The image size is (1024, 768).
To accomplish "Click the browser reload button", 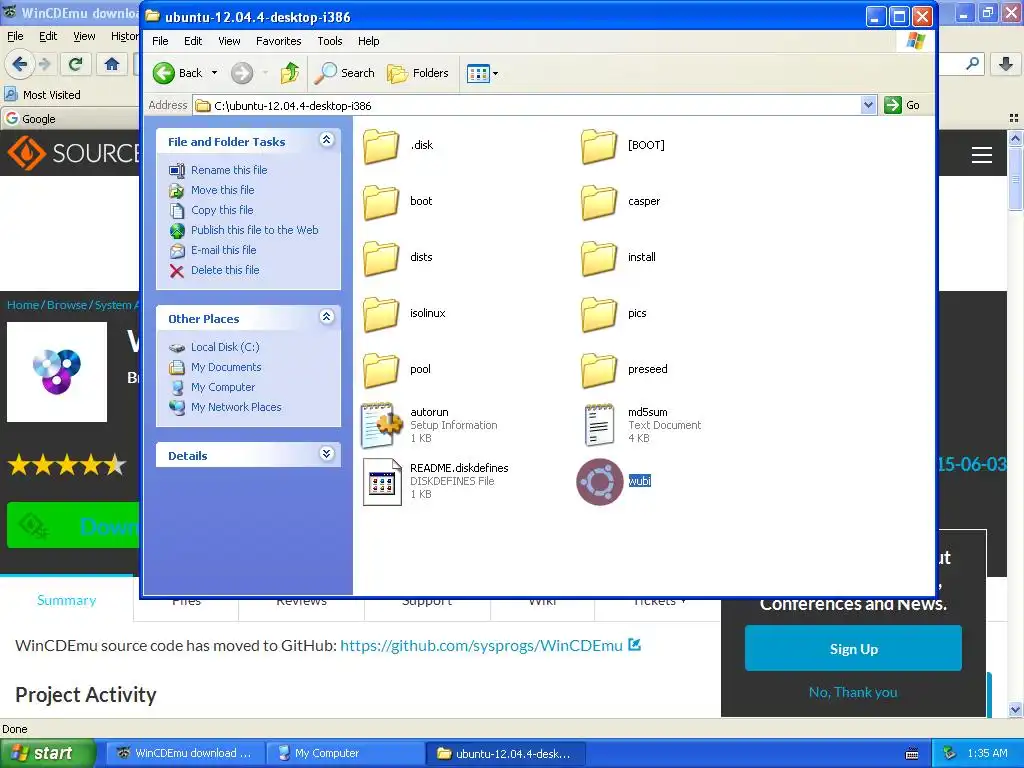I will coord(76,64).
